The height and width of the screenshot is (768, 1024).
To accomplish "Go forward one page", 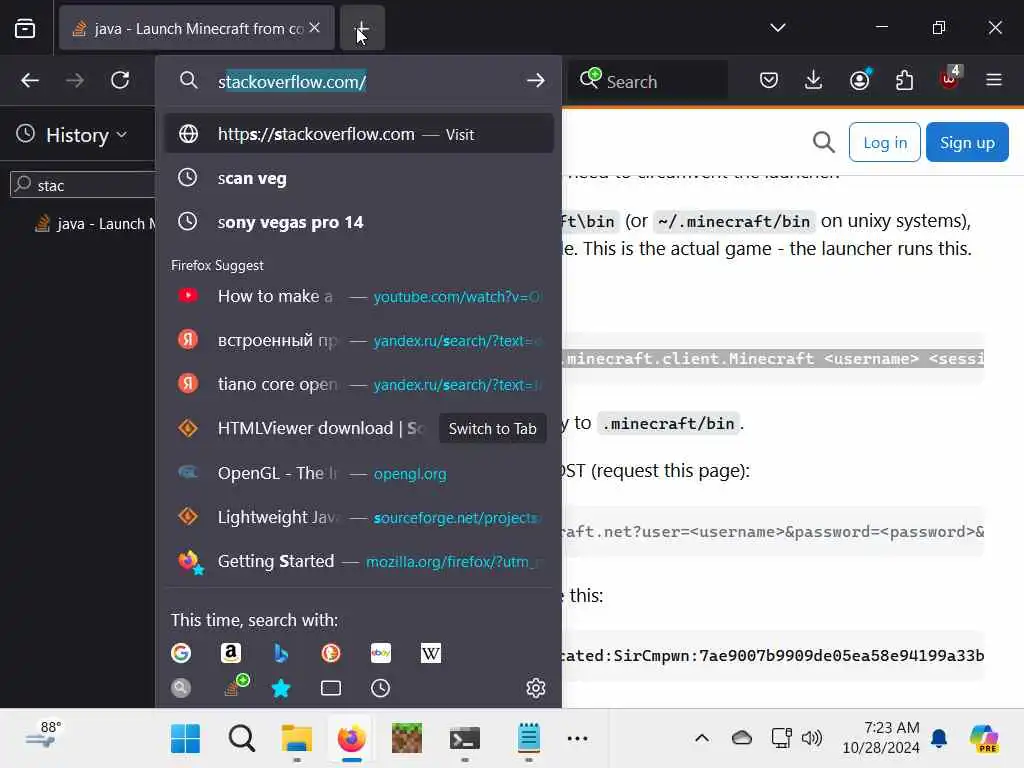I will tap(75, 80).
